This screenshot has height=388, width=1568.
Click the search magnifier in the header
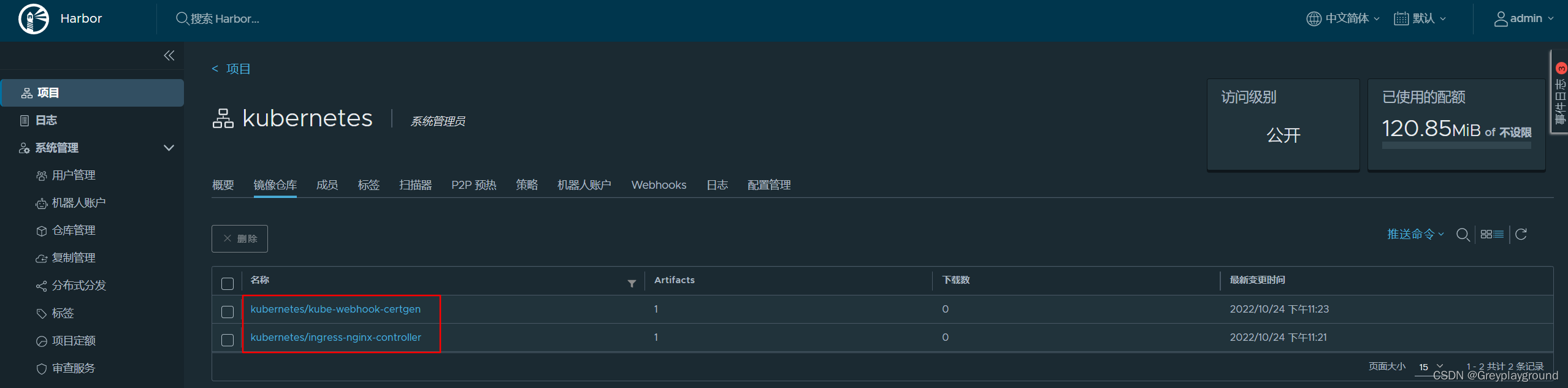point(182,18)
